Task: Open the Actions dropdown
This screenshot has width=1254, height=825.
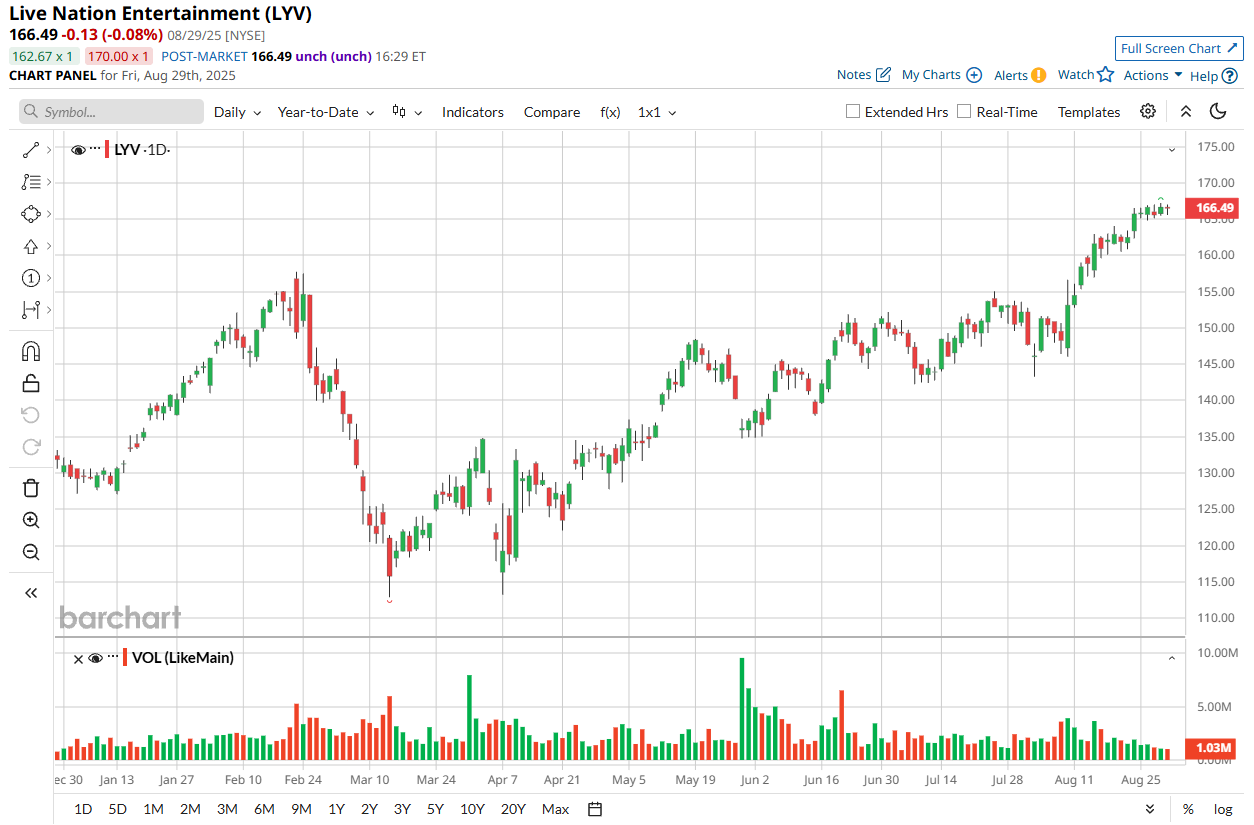Action: coord(1153,75)
